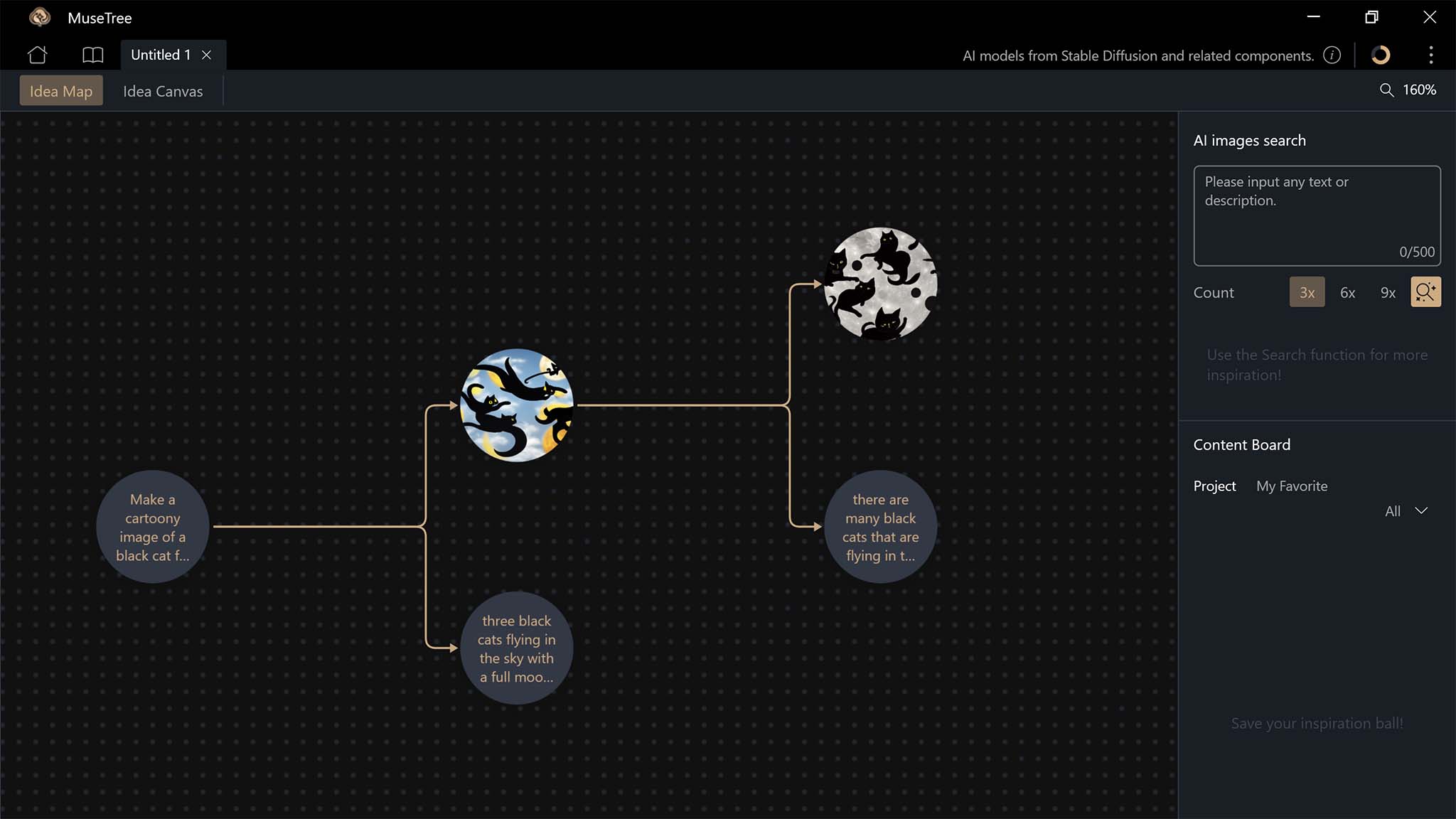This screenshot has height=819, width=1456.
Task: Click the three black cats flying node
Action: click(517, 647)
